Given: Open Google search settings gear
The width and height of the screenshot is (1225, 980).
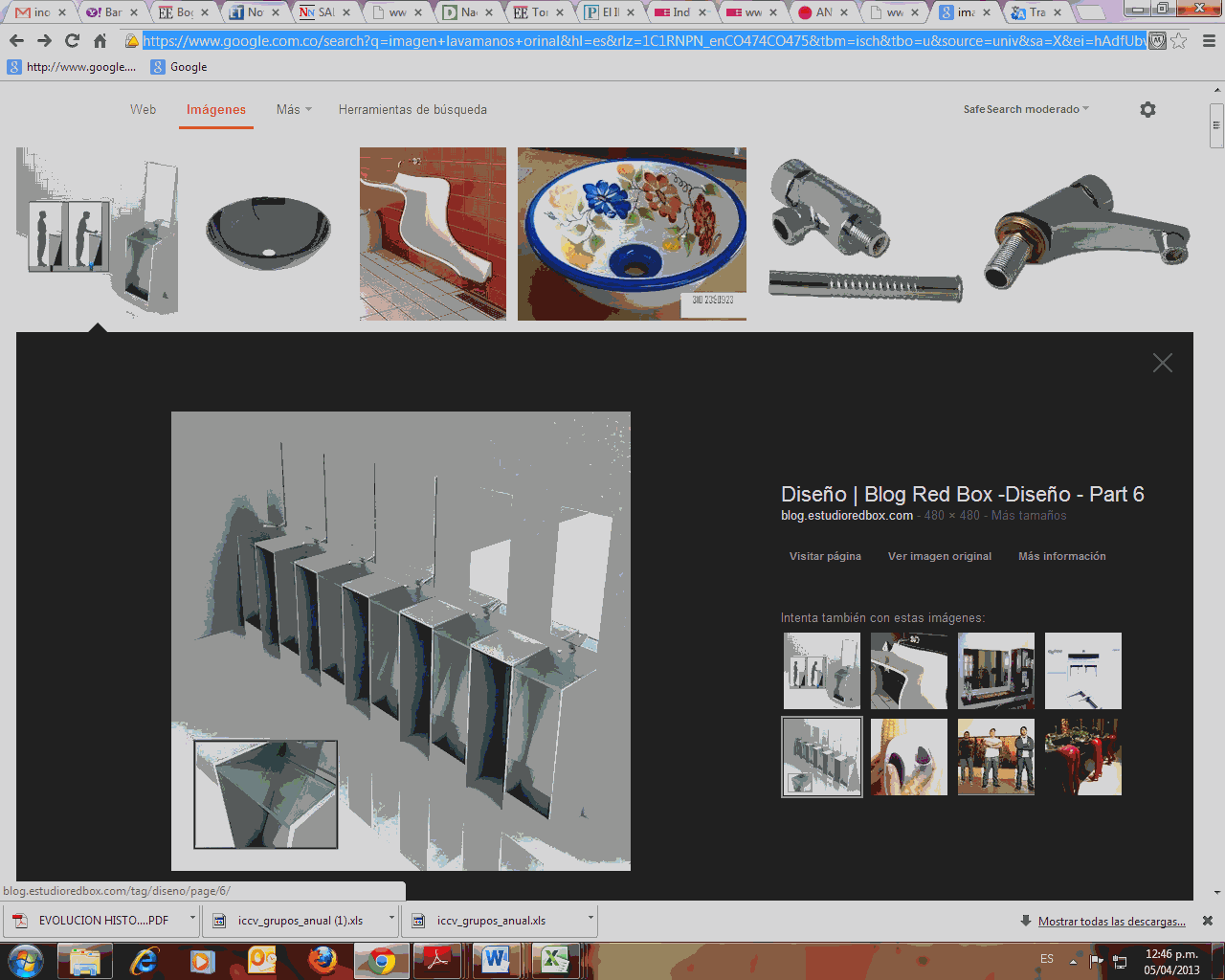Looking at the screenshot, I should (1147, 110).
